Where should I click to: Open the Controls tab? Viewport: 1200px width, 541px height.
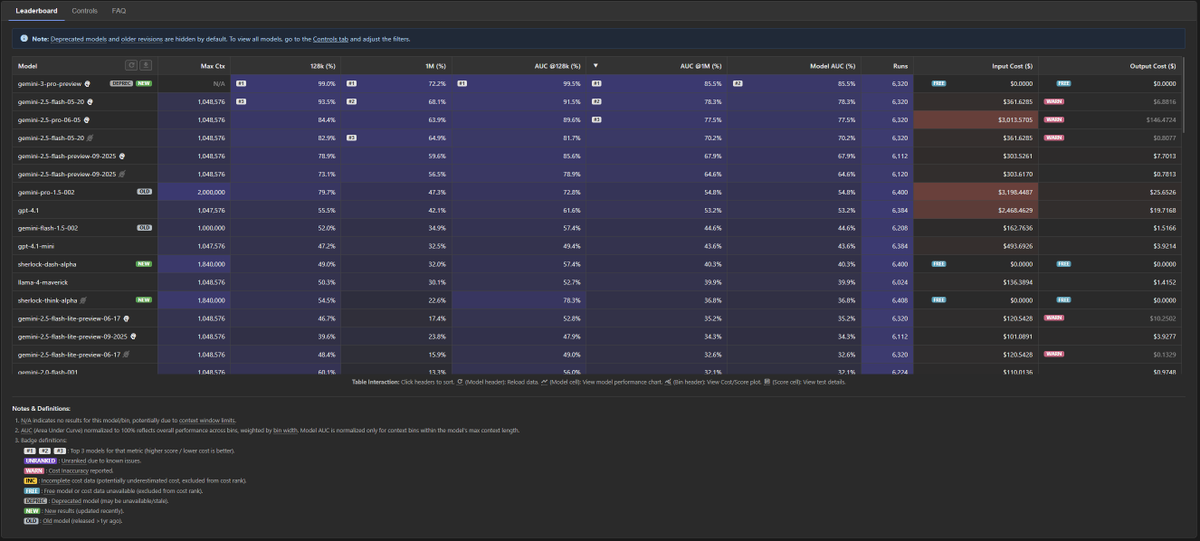[85, 10]
